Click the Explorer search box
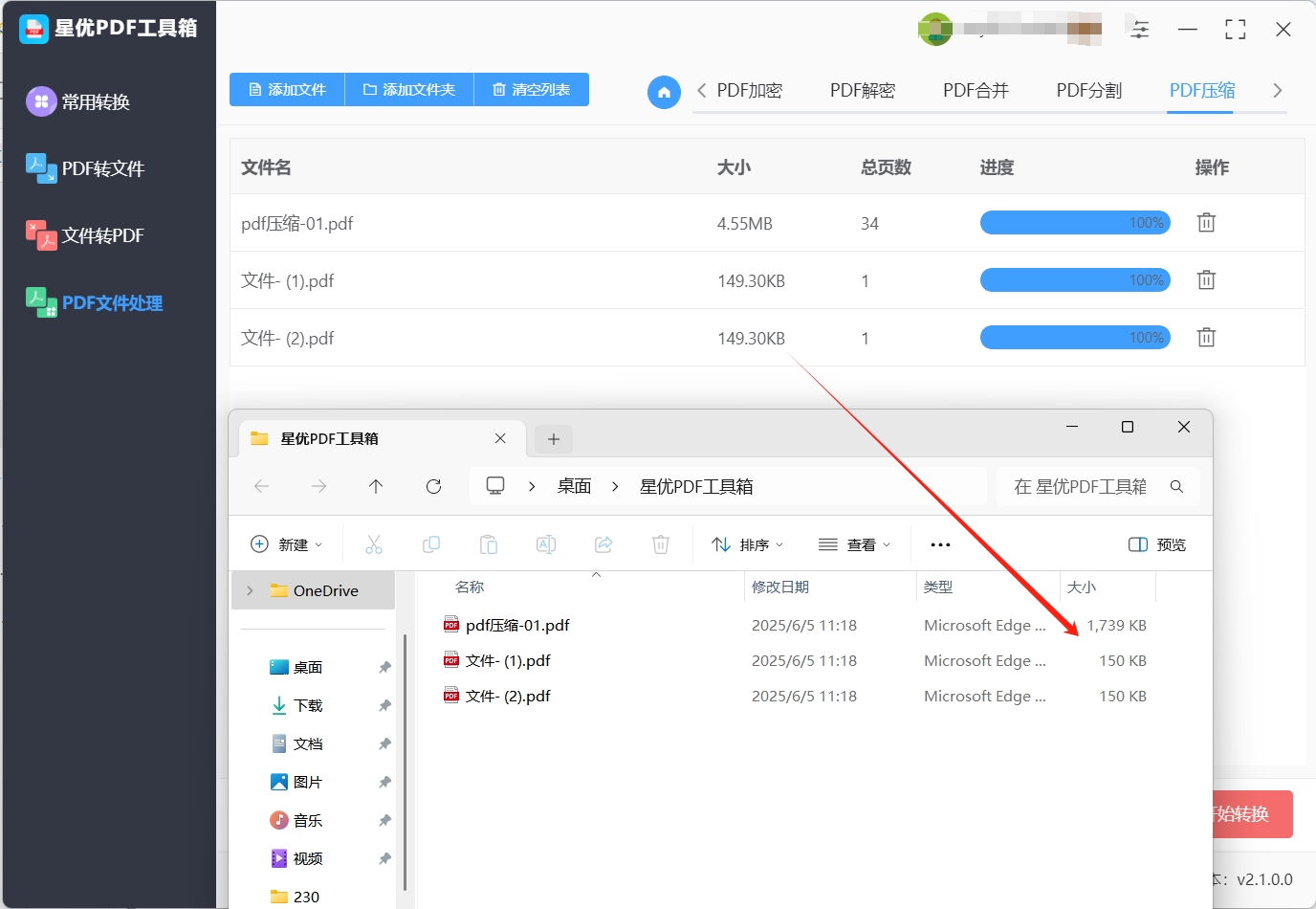Viewport: 1316px width, 909px height. [x=1098, y=486]
